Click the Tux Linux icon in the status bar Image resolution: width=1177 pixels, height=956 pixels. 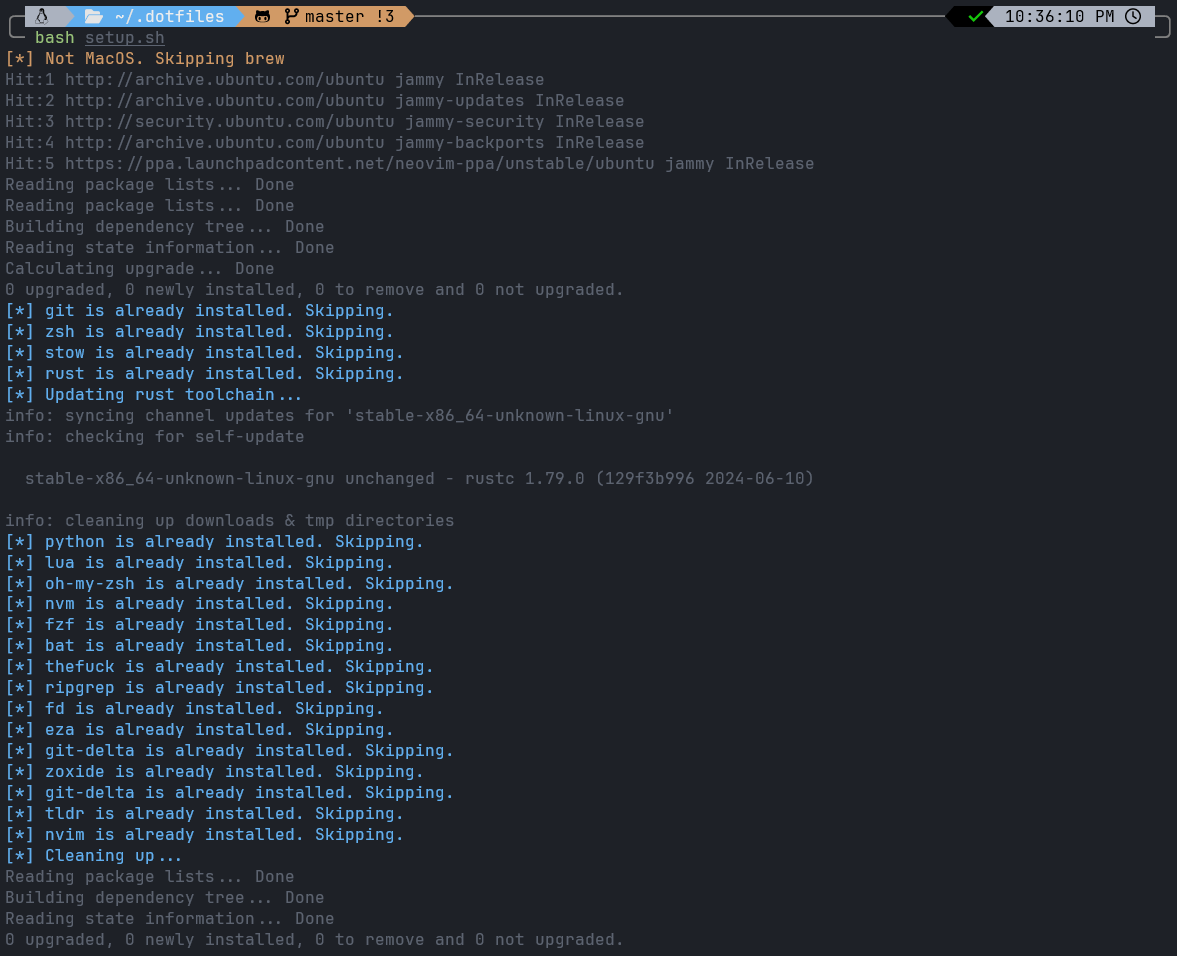tap(42, 16)
